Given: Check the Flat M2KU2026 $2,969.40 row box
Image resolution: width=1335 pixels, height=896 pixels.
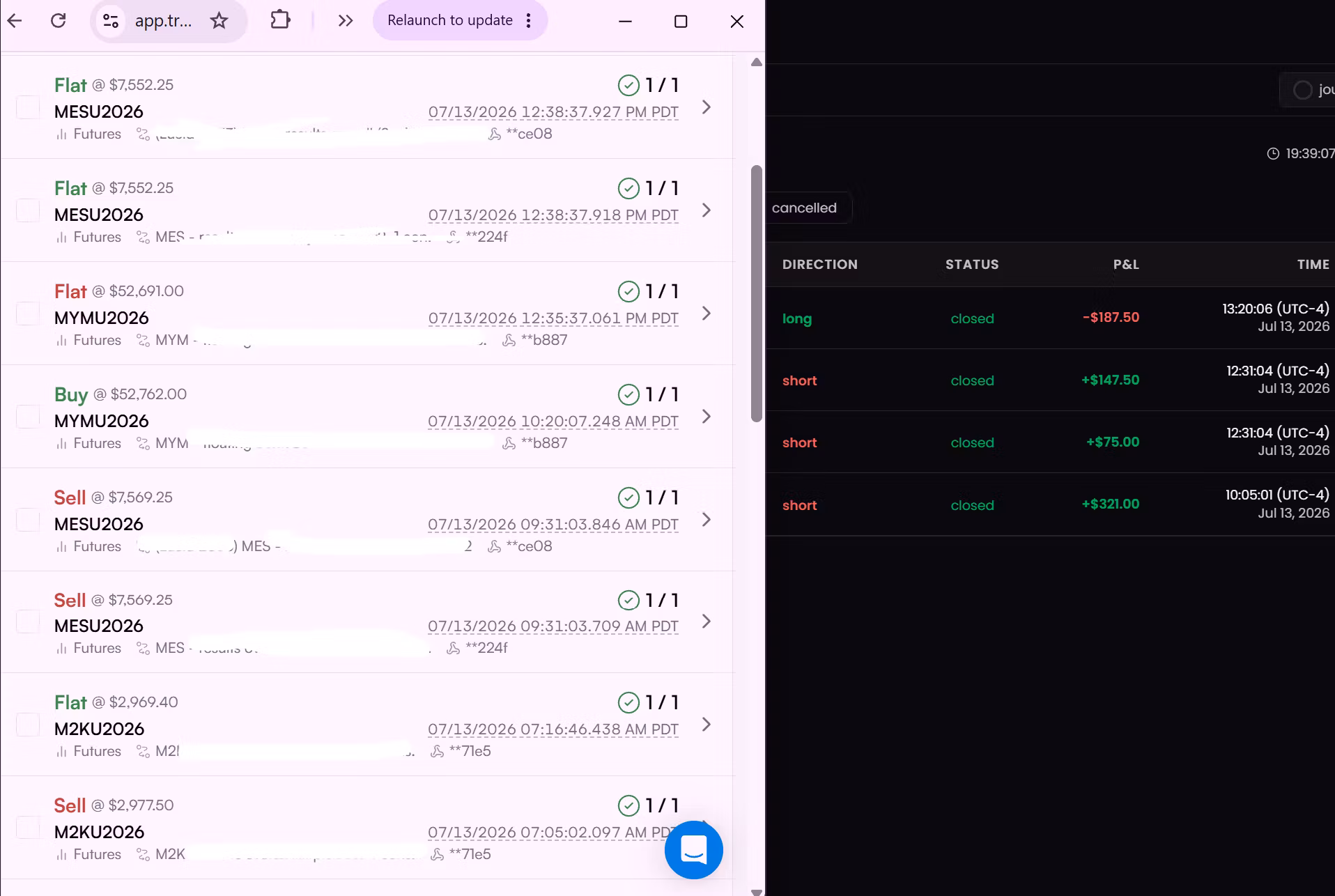Looking at the screenshot, I should pos(28,725).
